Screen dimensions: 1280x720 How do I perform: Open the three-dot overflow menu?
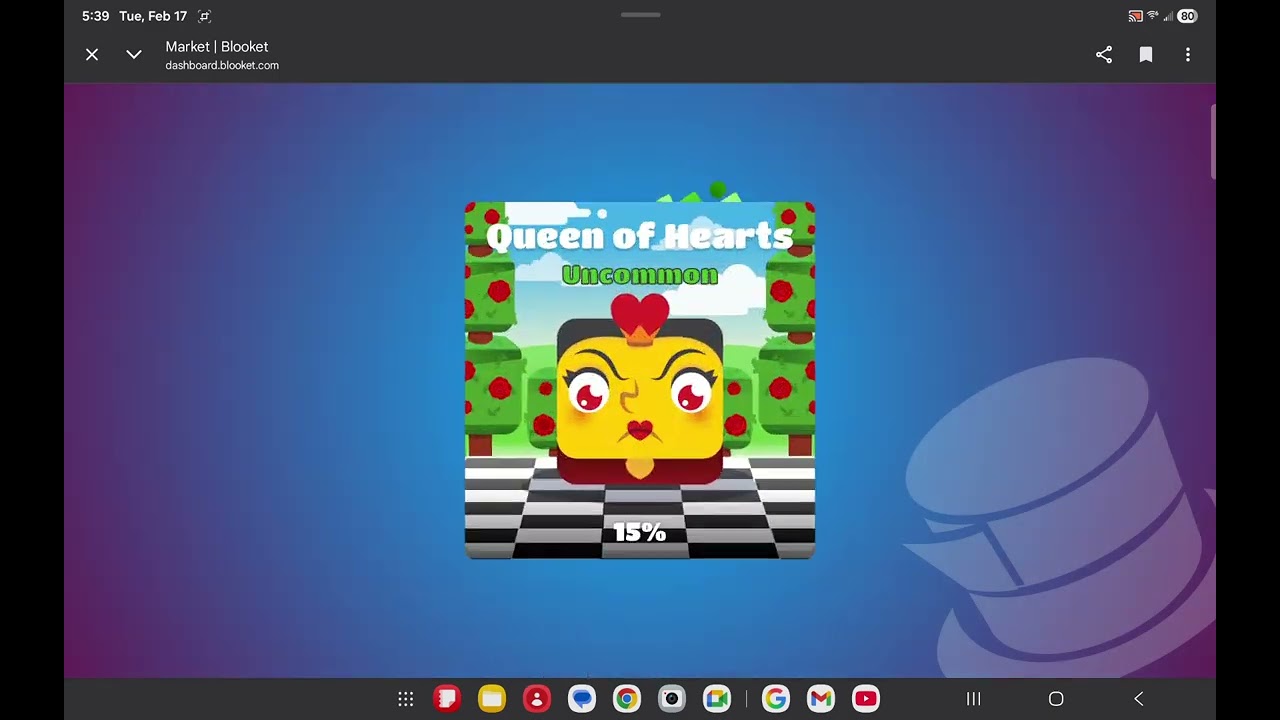point(1188,55)
